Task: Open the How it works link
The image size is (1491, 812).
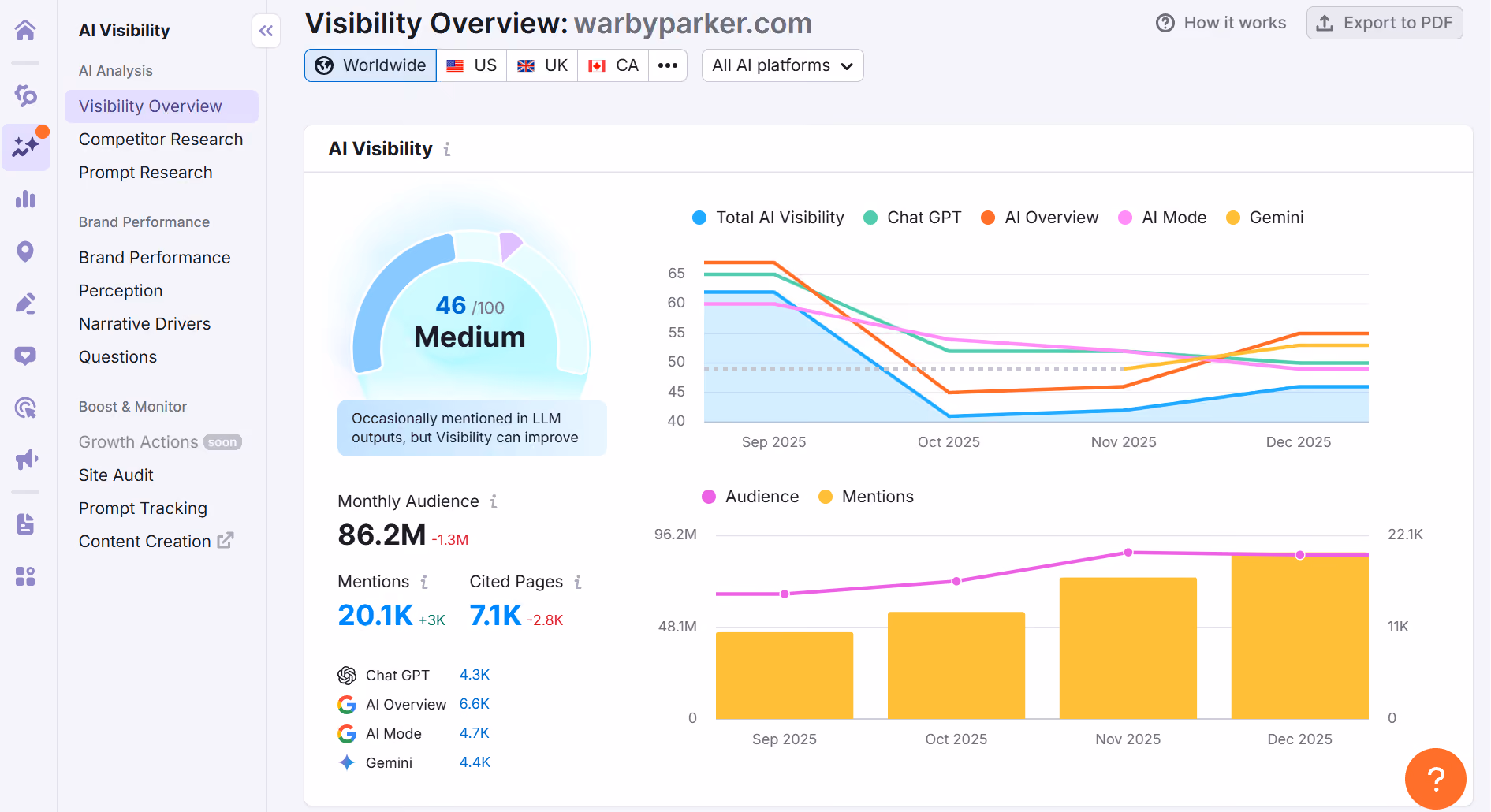Action: click(1221, 23)
